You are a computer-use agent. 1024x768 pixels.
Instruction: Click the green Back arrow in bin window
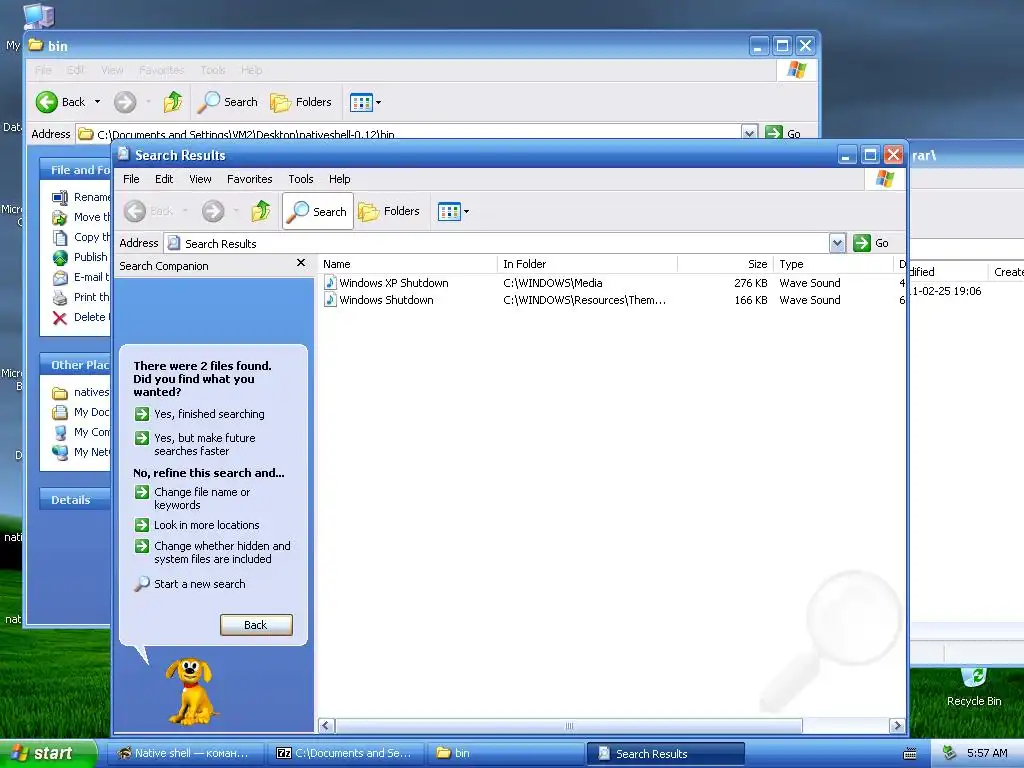coord(46,102)
